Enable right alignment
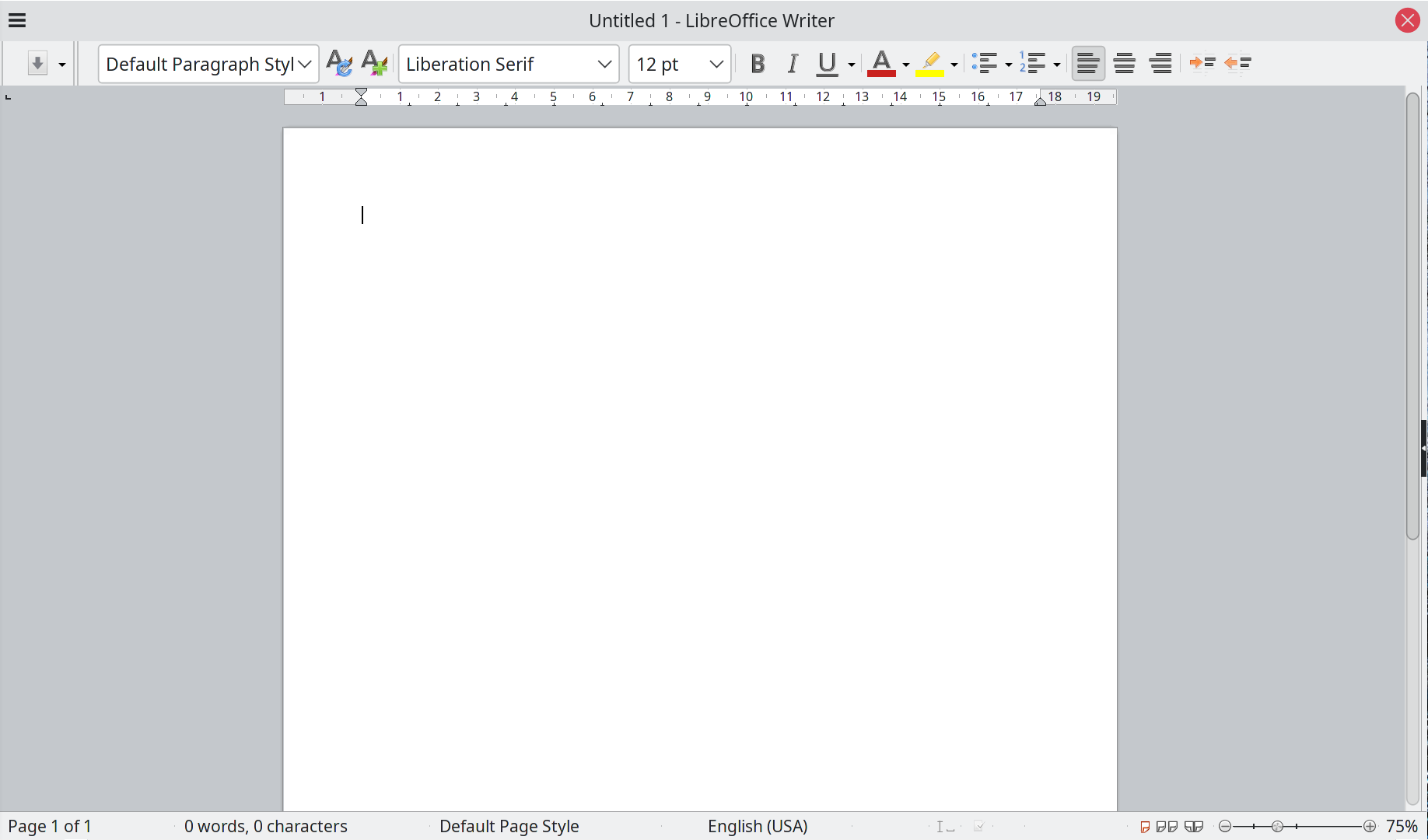Viewport: 1428px width, 840px height. click(1161, 64)
